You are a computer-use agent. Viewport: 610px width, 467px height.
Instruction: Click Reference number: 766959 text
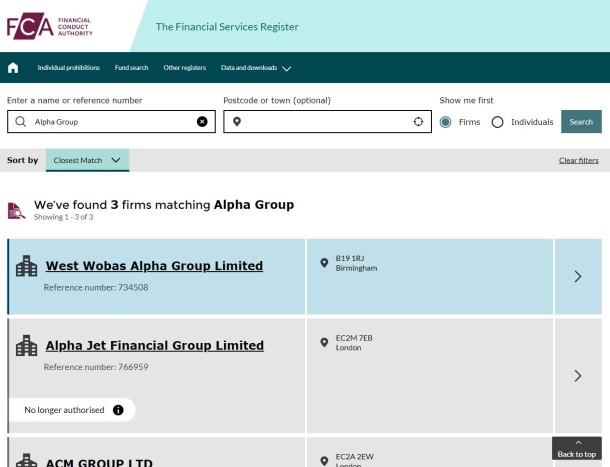point(96,367)
